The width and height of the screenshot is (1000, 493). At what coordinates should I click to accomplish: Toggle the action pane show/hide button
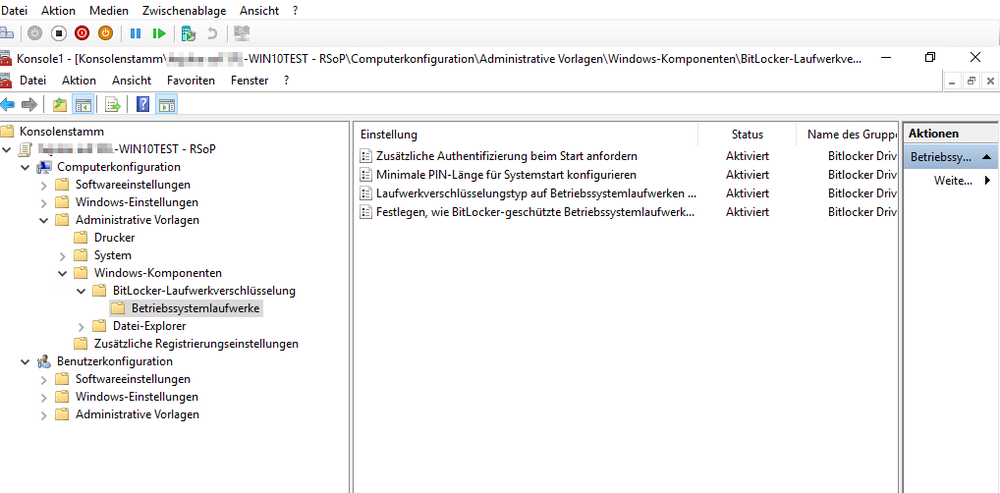167,104
